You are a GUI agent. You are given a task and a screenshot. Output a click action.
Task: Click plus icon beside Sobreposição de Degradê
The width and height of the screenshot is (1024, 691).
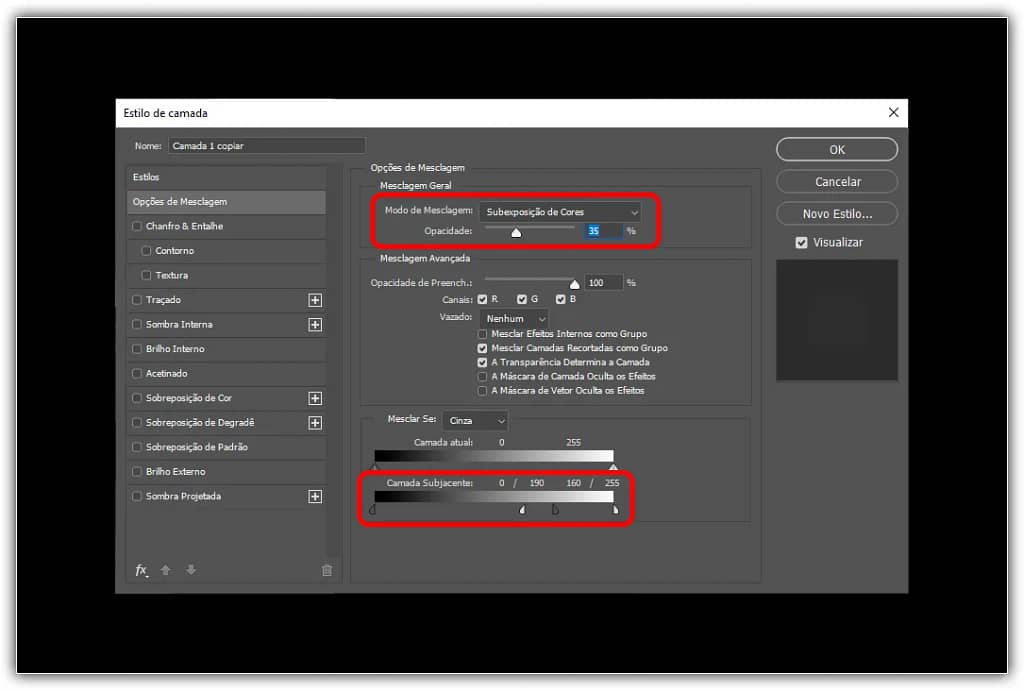[315, 423]
